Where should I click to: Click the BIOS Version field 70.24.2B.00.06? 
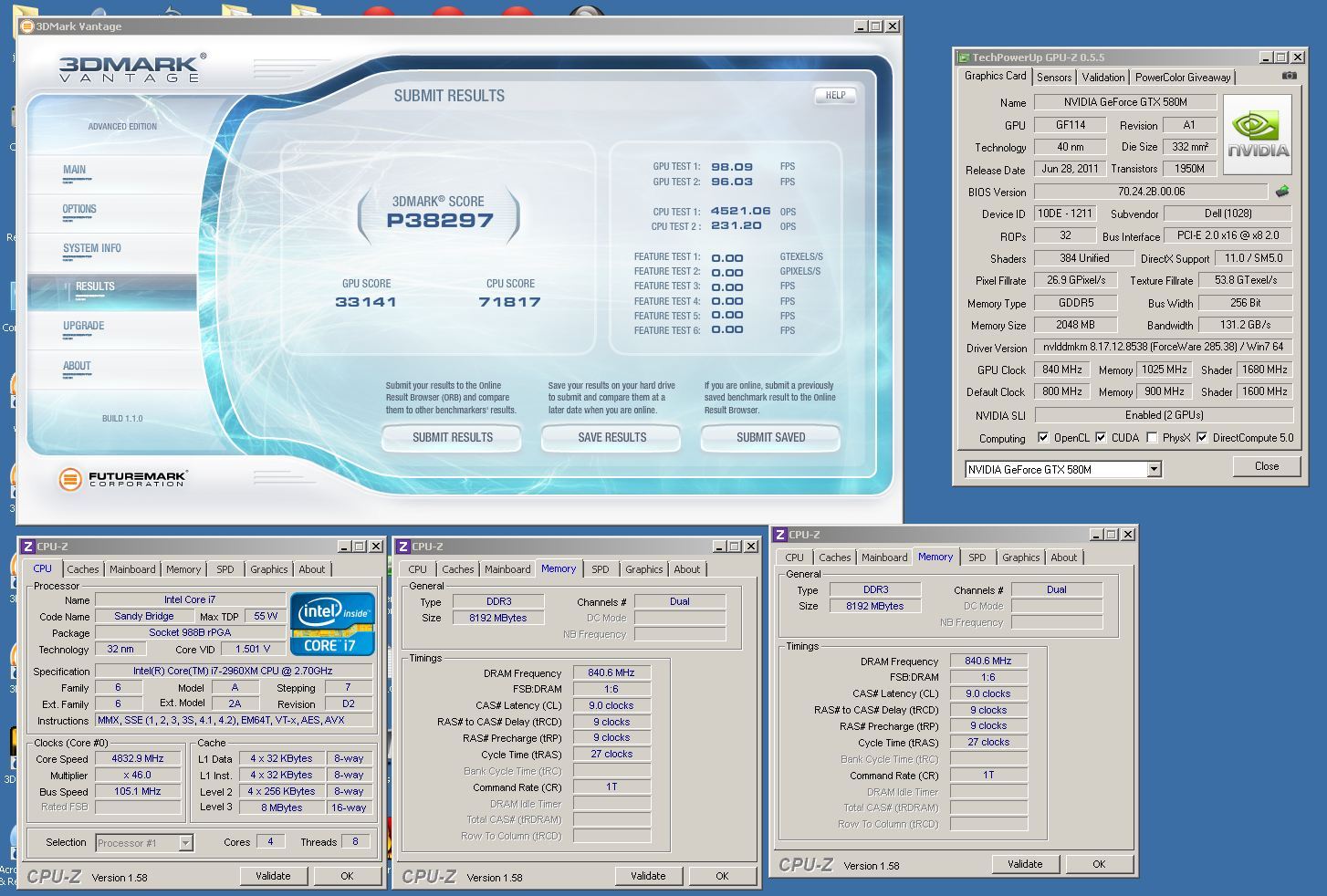pos(1151,192)
